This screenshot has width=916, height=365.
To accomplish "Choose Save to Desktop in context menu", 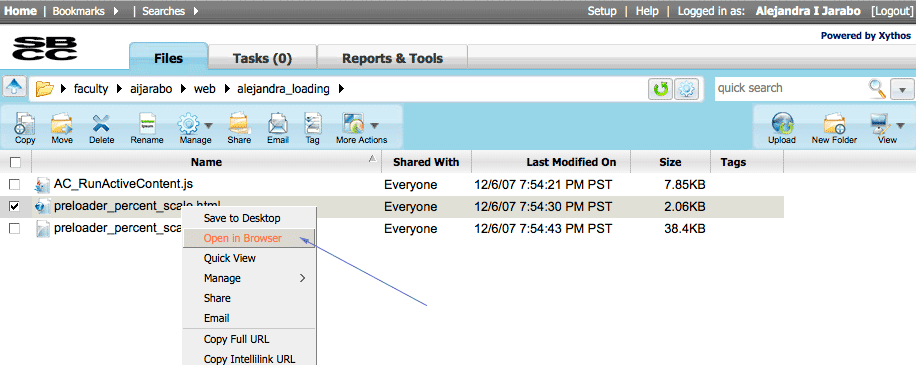I will coord(242,218).
